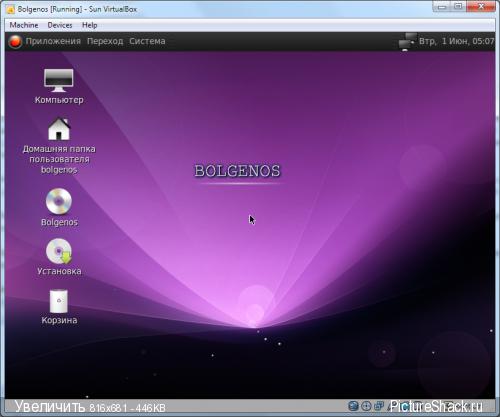
Task: Open the Help menu
Action: tap(90, 25)
